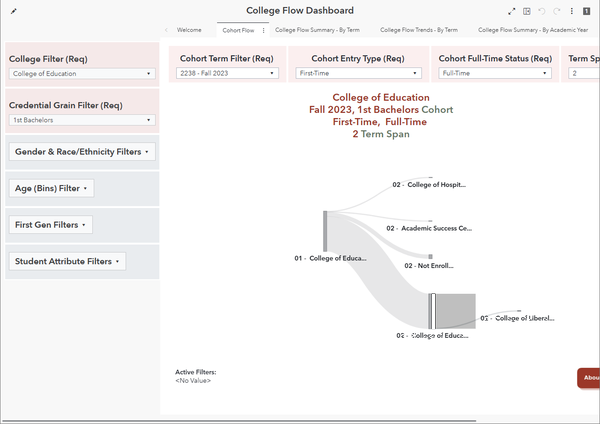Expand the Age (Bins) Filter
The image size is (600, 424).
click(x=51, y=188)
